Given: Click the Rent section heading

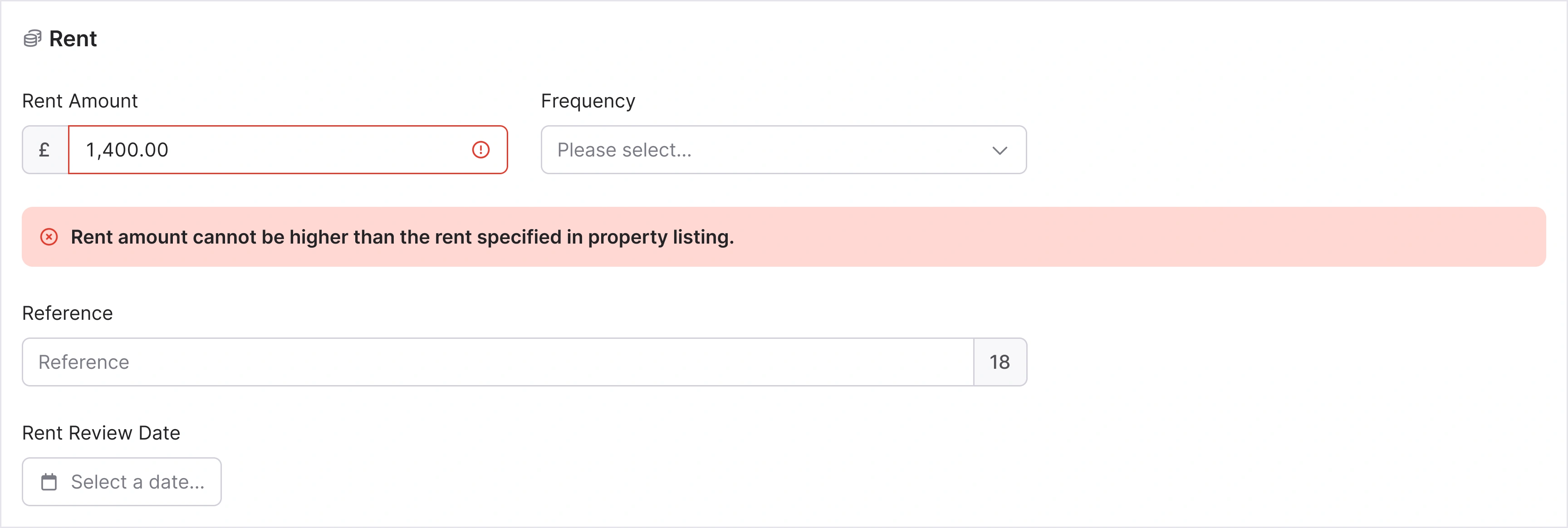Looking at the screenshot, I should [x=73, y=39].
